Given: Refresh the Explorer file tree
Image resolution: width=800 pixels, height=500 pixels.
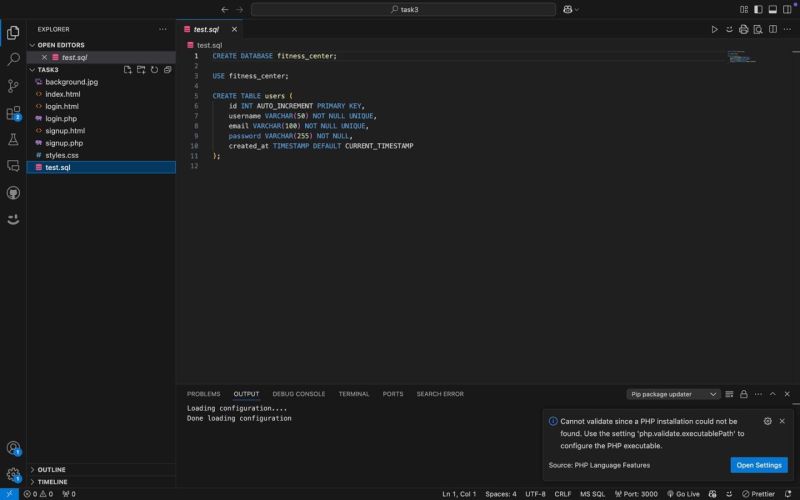Looking at the screenshot, I should (x=154, y=70).
